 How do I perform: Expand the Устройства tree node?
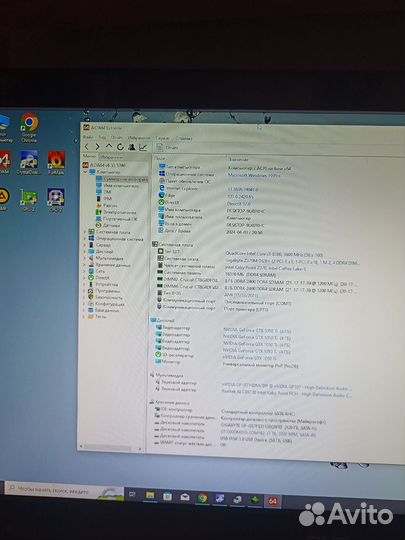point(85,284)
